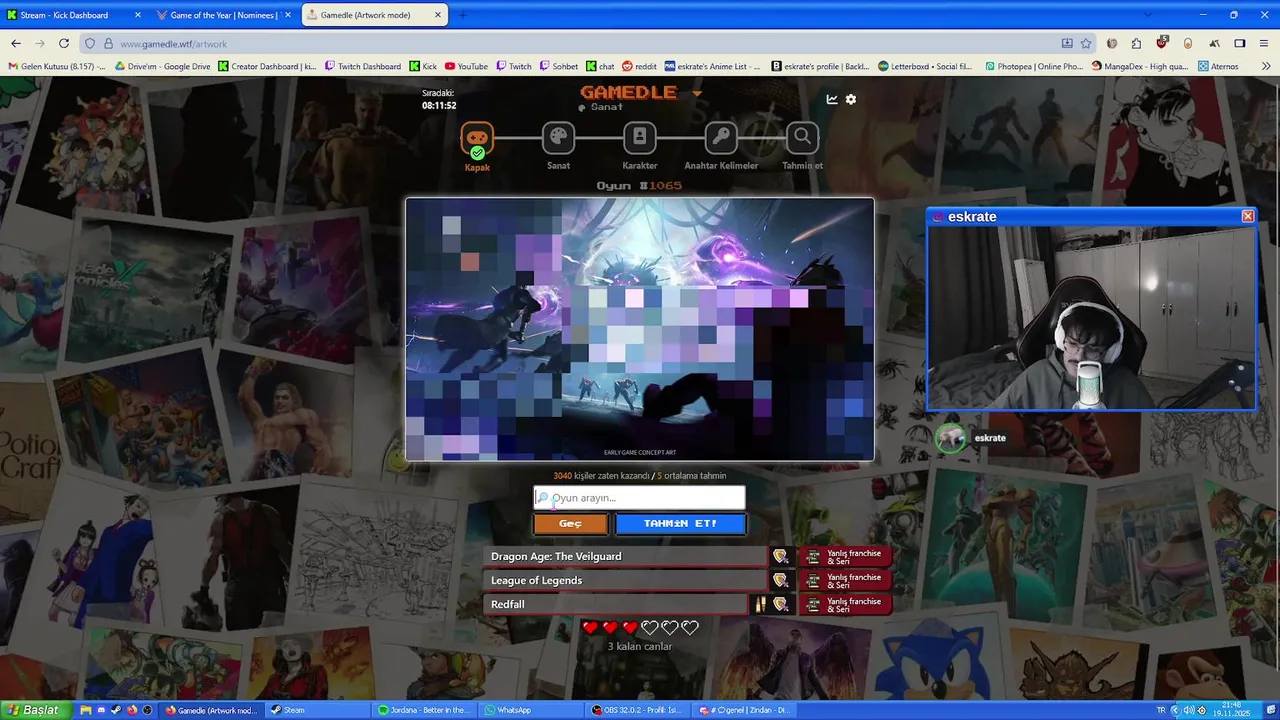Open the Creator Dashboard bookmark
Screen dimensions: 1280x720
(x=267, y=66)
